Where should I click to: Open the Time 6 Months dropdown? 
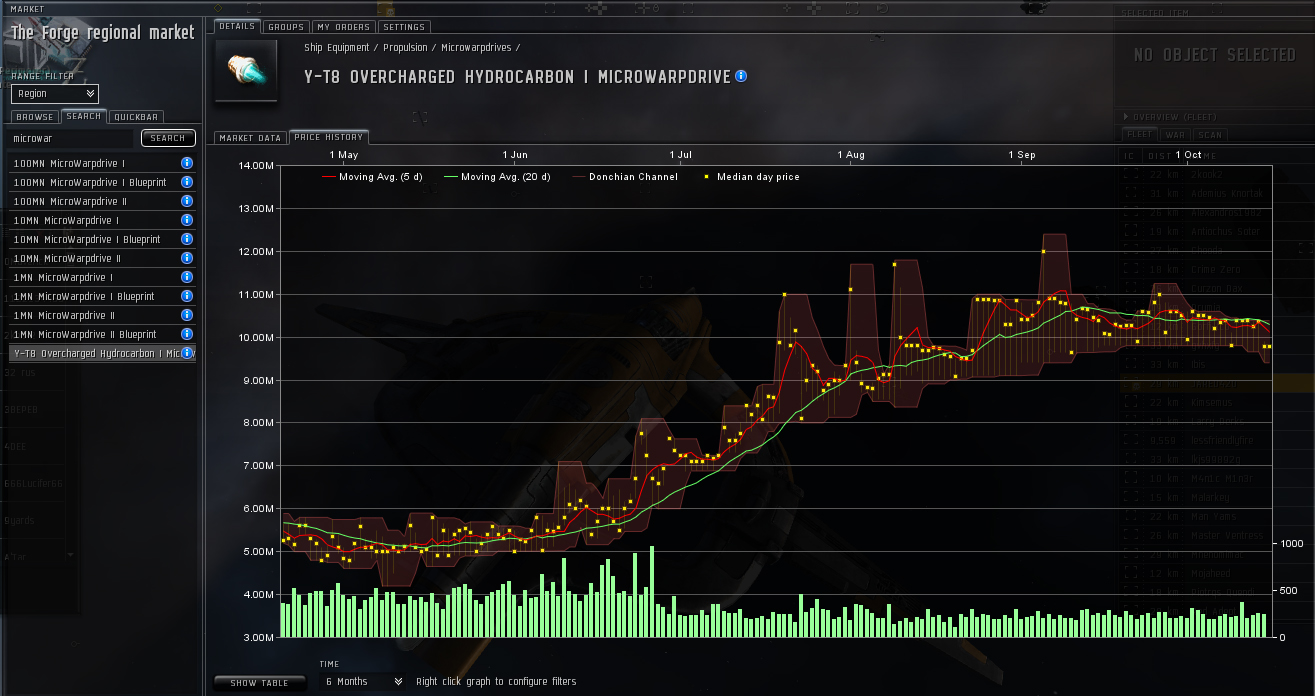tap(364, 681)
